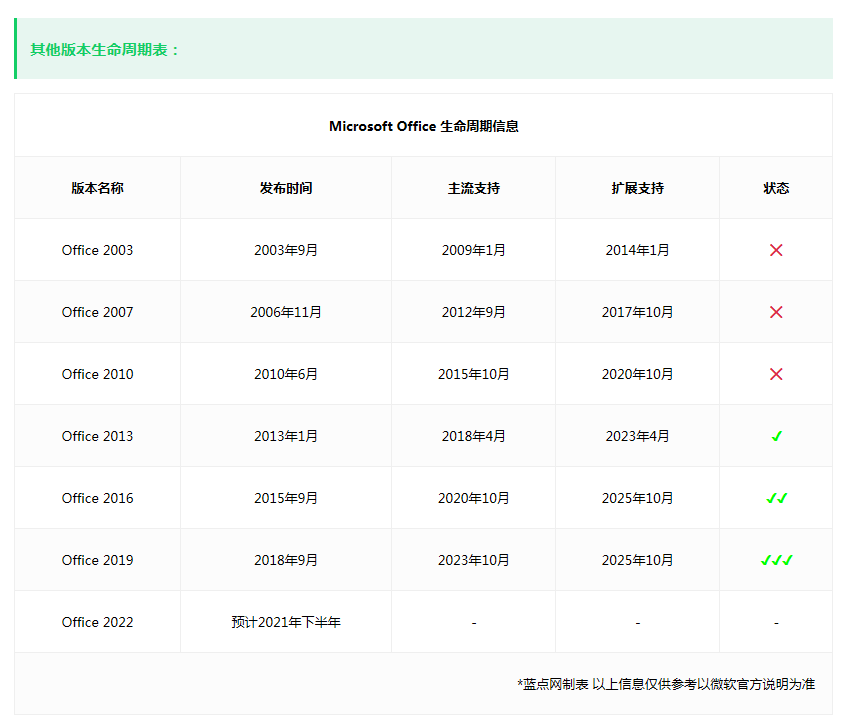Click mainstream support date 2009年1月
The width and height of the screenshot is (846, 726).
point(474,250)
